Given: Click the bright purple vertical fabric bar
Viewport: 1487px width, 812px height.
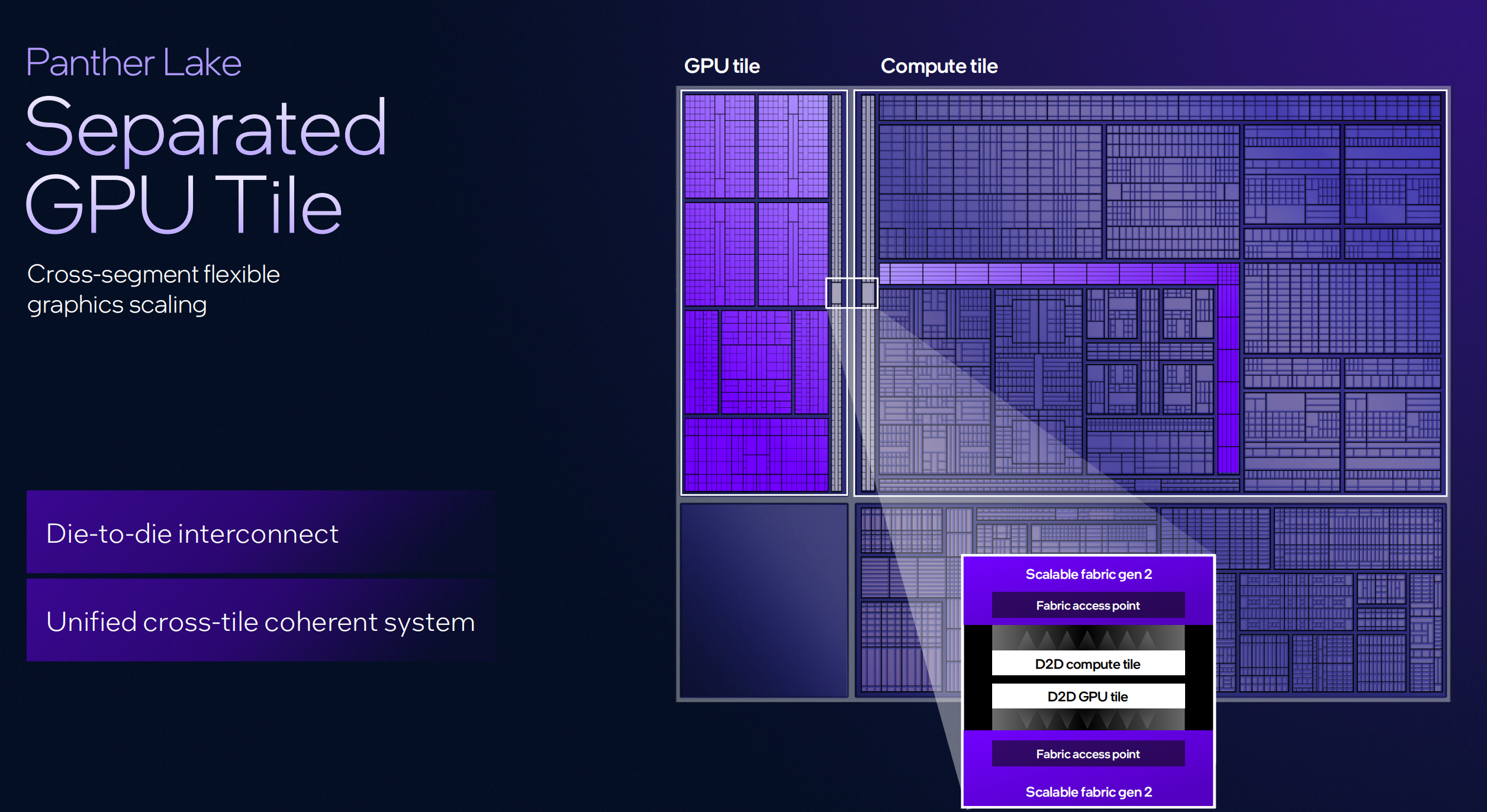Looking at the screenshot, I should [1228, 379].
